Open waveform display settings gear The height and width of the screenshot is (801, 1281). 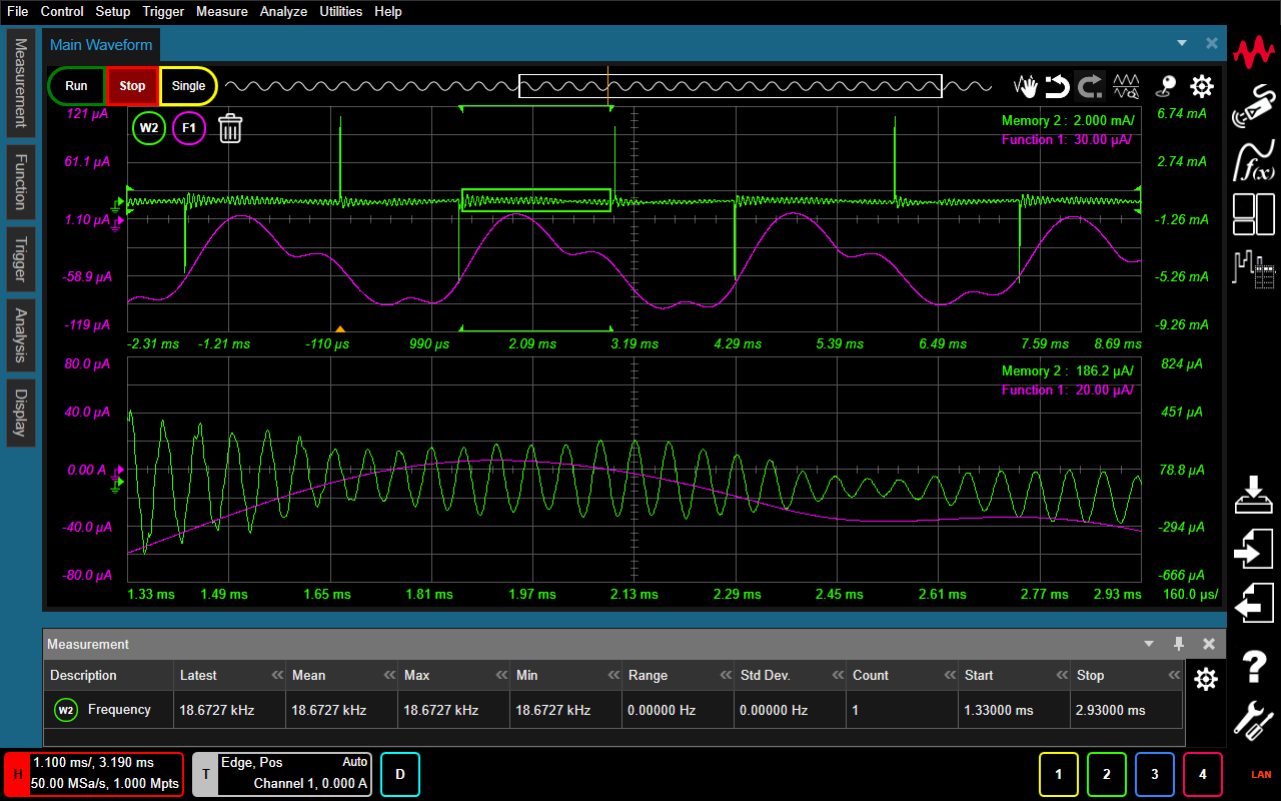1201,86
